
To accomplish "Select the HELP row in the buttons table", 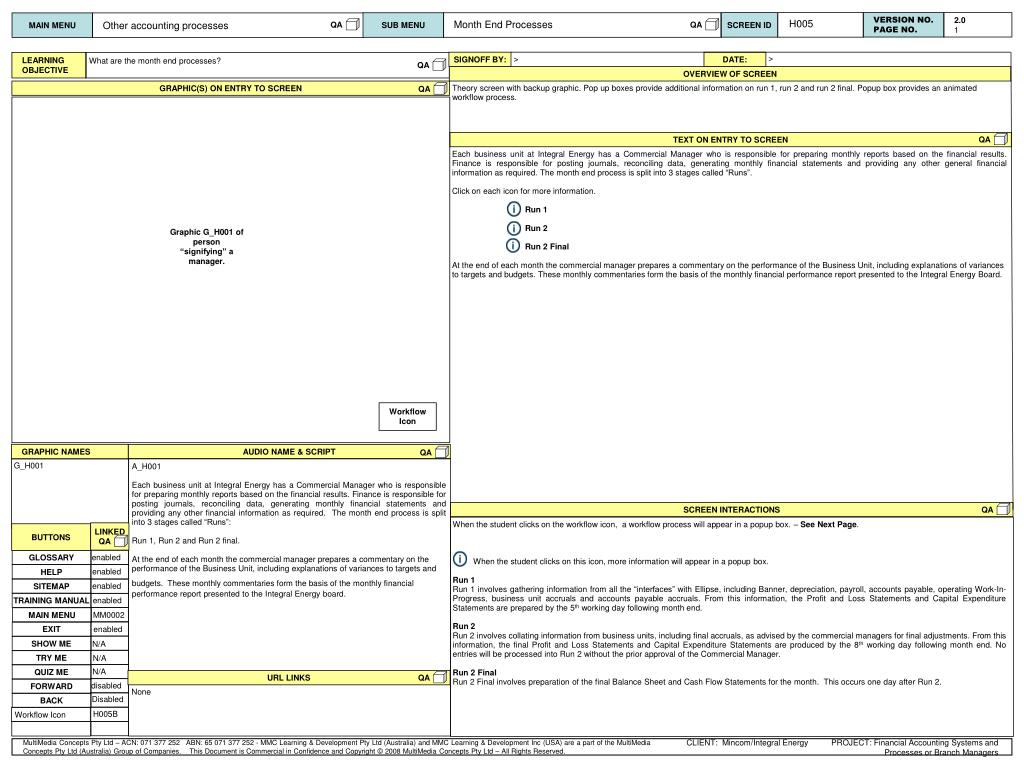I will click(51, 572).
